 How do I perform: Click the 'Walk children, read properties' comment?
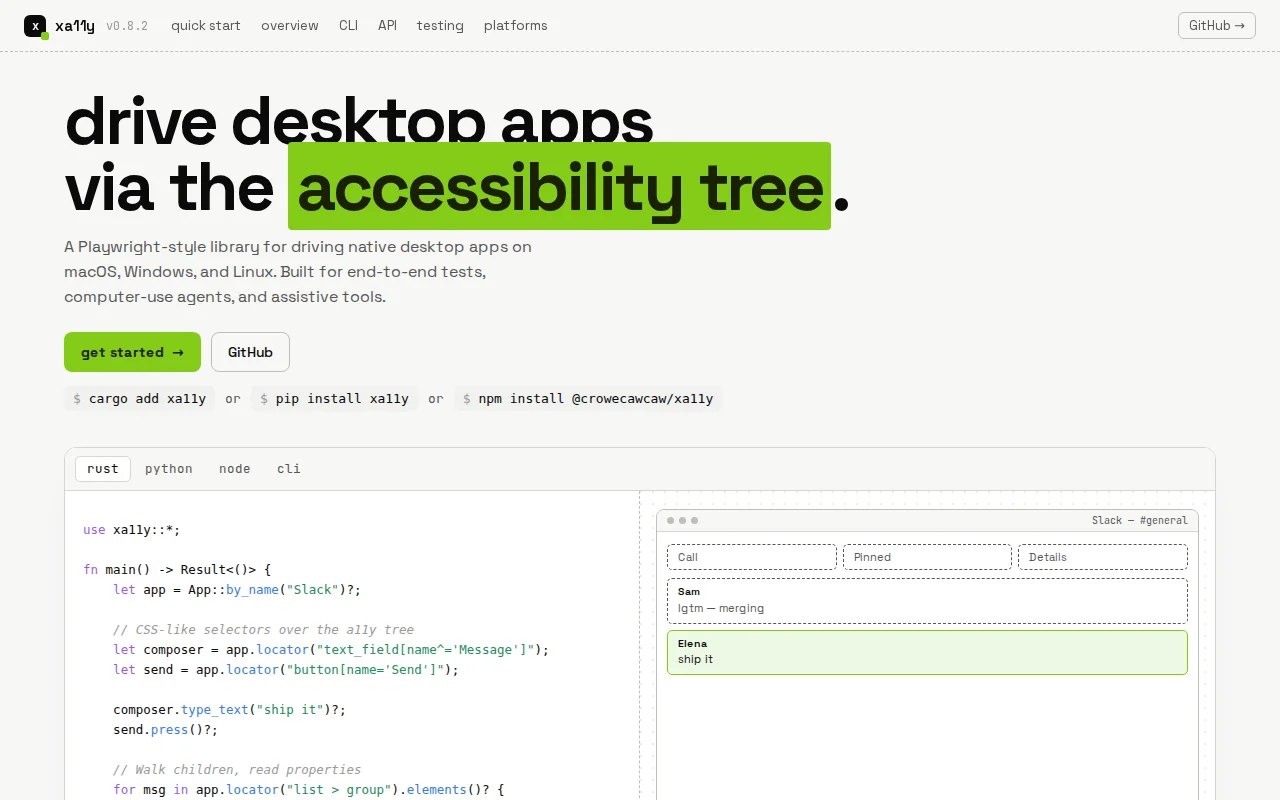(x=237, y=770)
